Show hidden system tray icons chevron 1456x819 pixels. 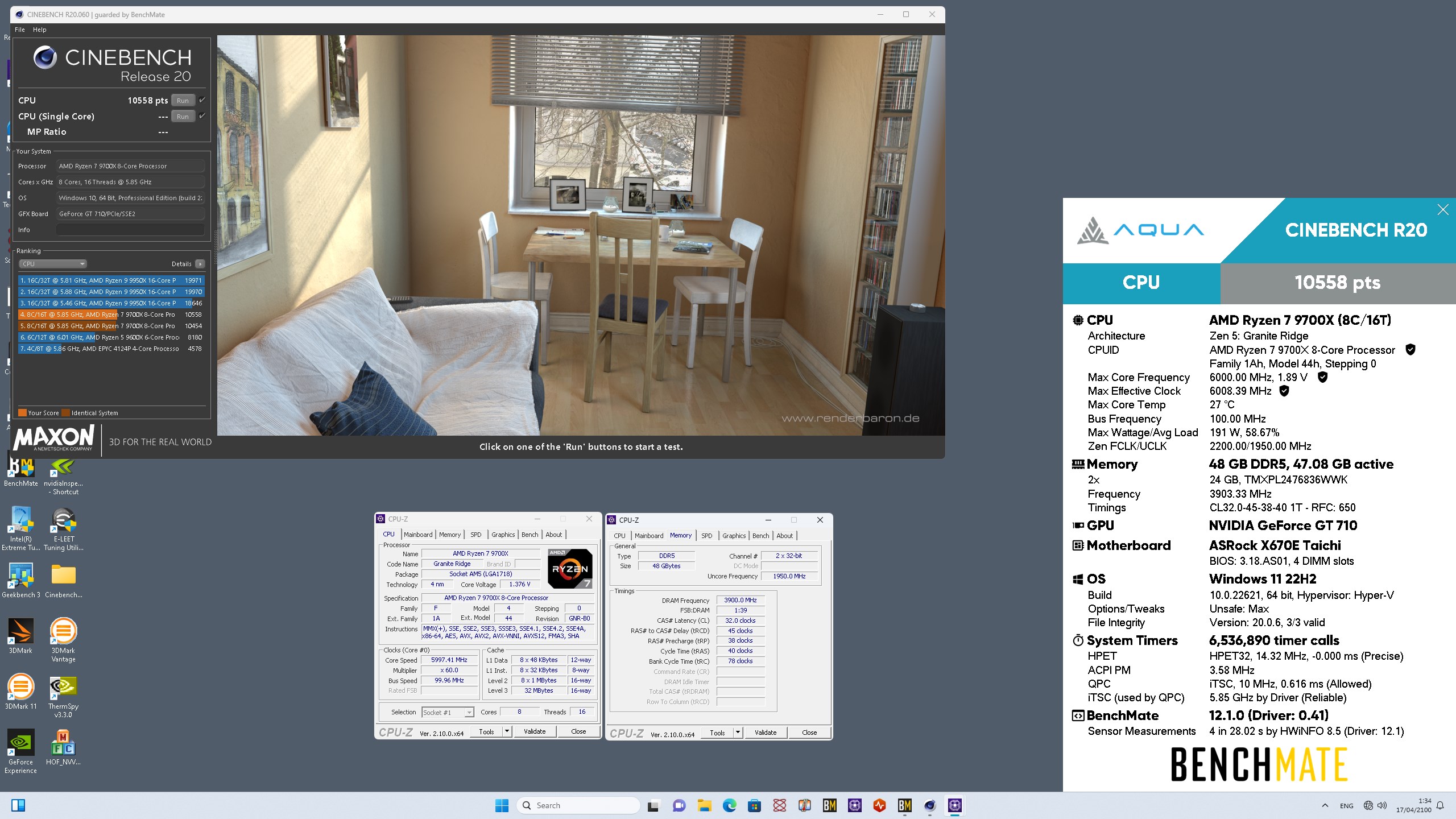1325,805
